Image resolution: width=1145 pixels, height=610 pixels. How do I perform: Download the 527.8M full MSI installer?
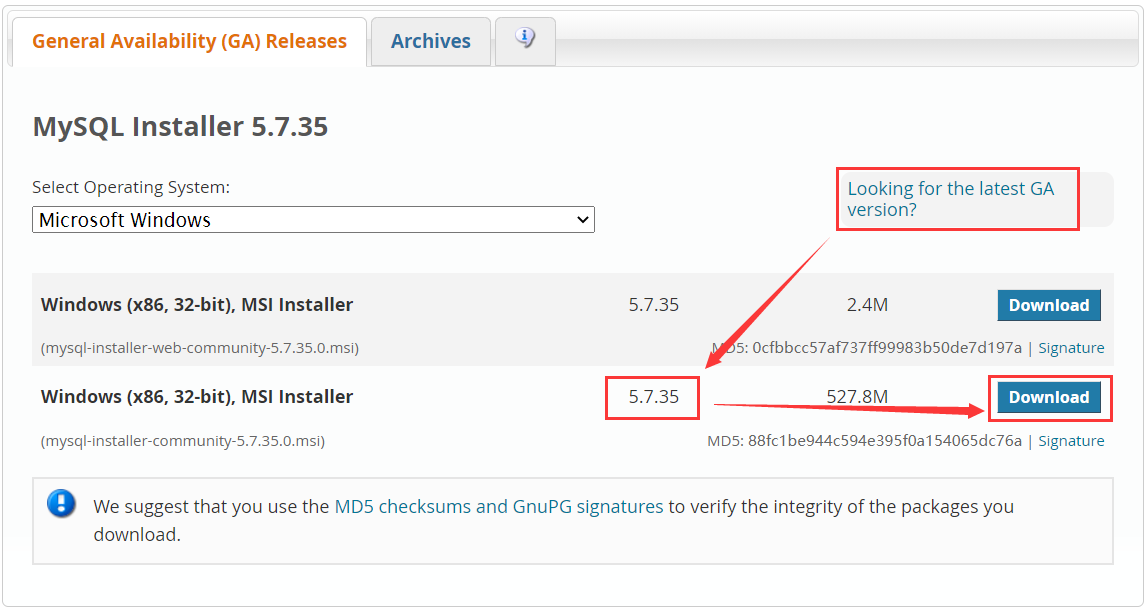[x=1048, y=398]
